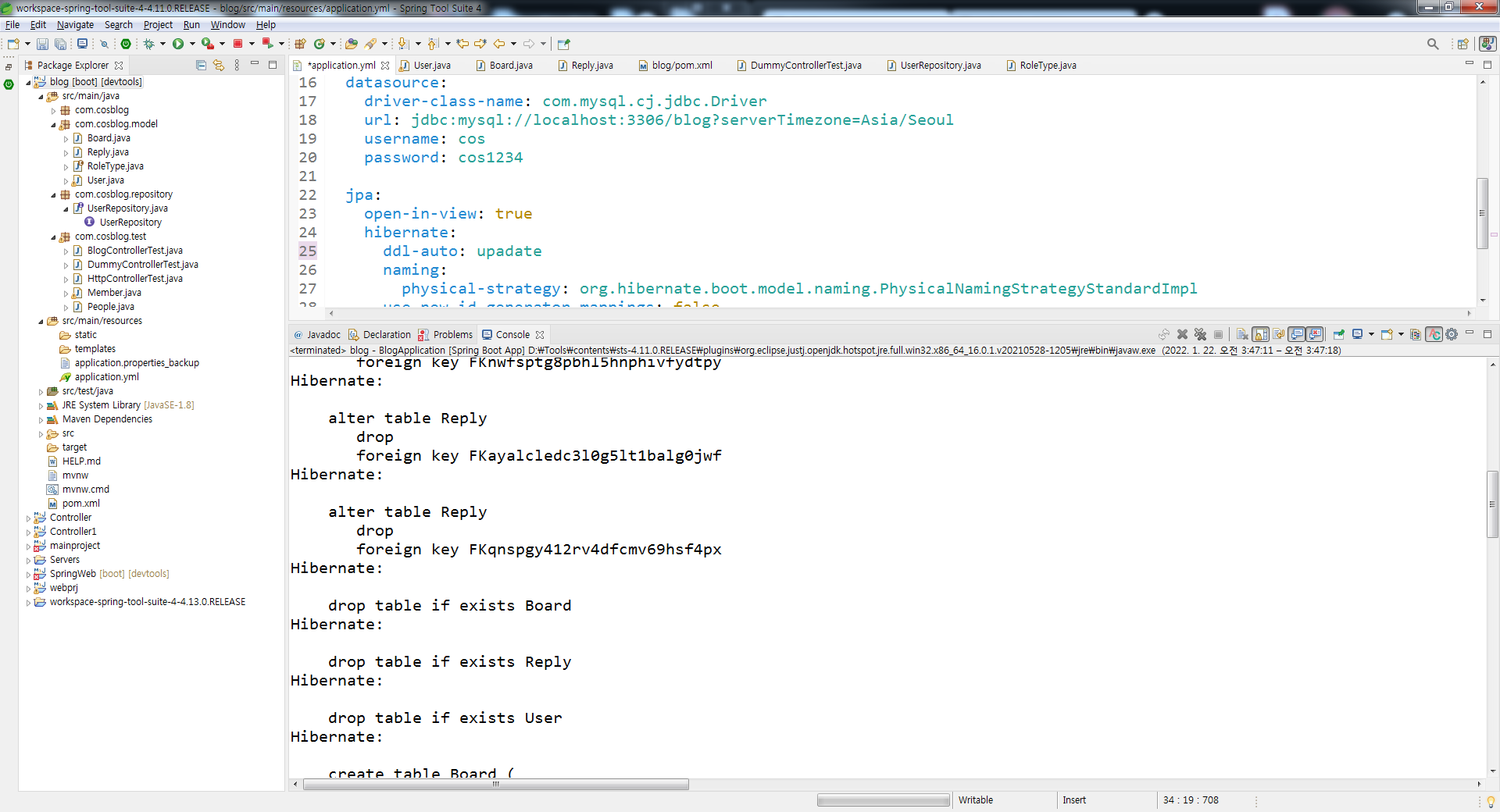
Task: Open the Debug button dropdown arrow
Action: pyautogui.click(x=162, y=44)
